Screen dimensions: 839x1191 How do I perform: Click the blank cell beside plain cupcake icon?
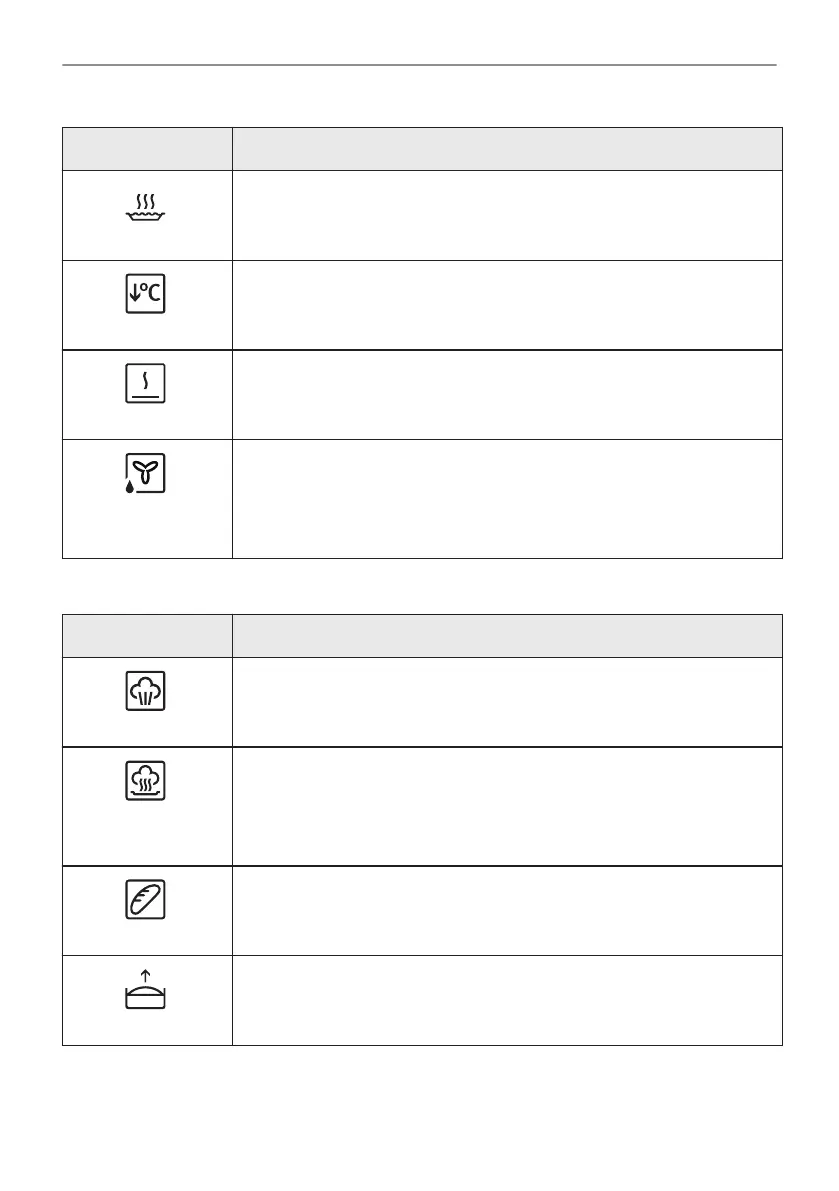[x=507, y=703]
